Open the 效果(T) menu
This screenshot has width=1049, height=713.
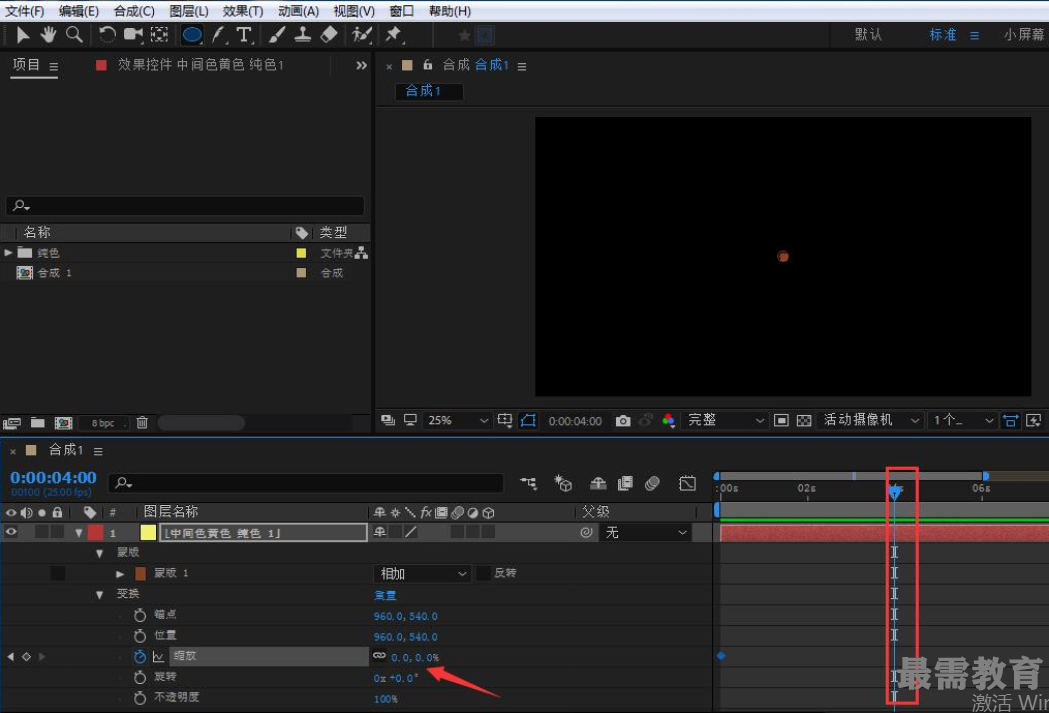243,11
